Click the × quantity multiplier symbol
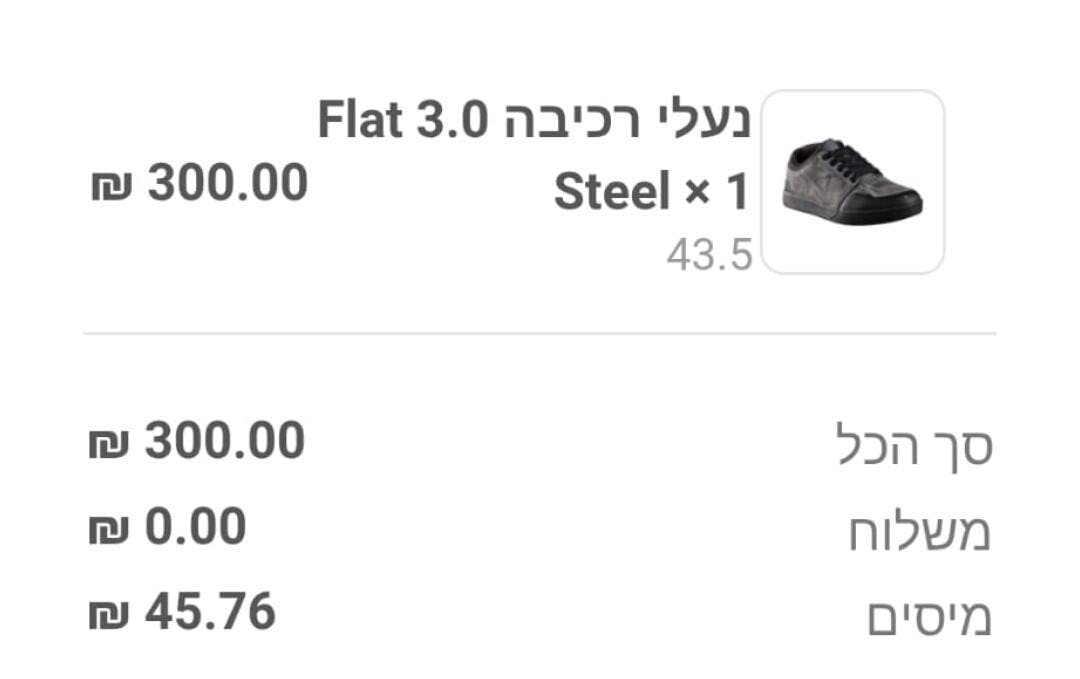The width and height of the screenshot is (1080, 679). tap(698, 191)
